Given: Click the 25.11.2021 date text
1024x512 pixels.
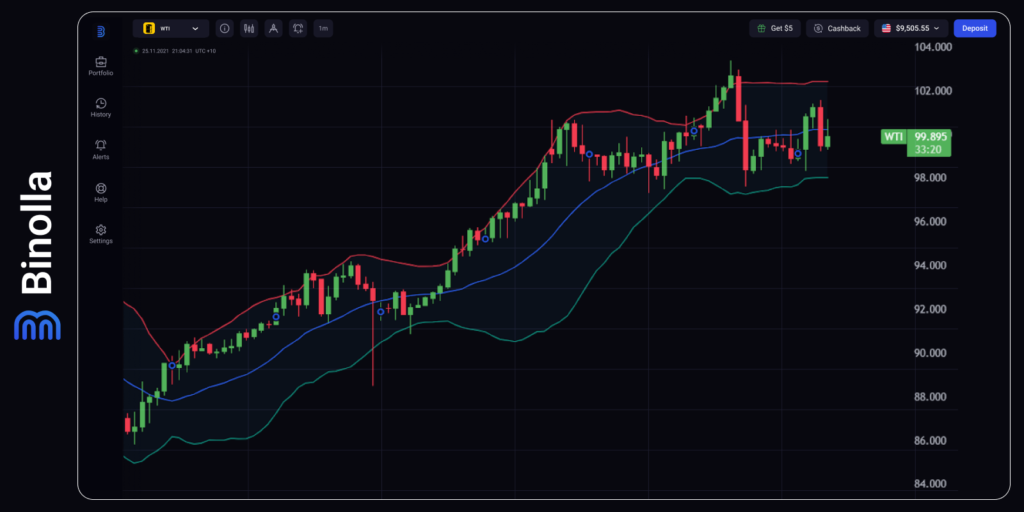Looking at the screenshot, I should tap(155, 50).
